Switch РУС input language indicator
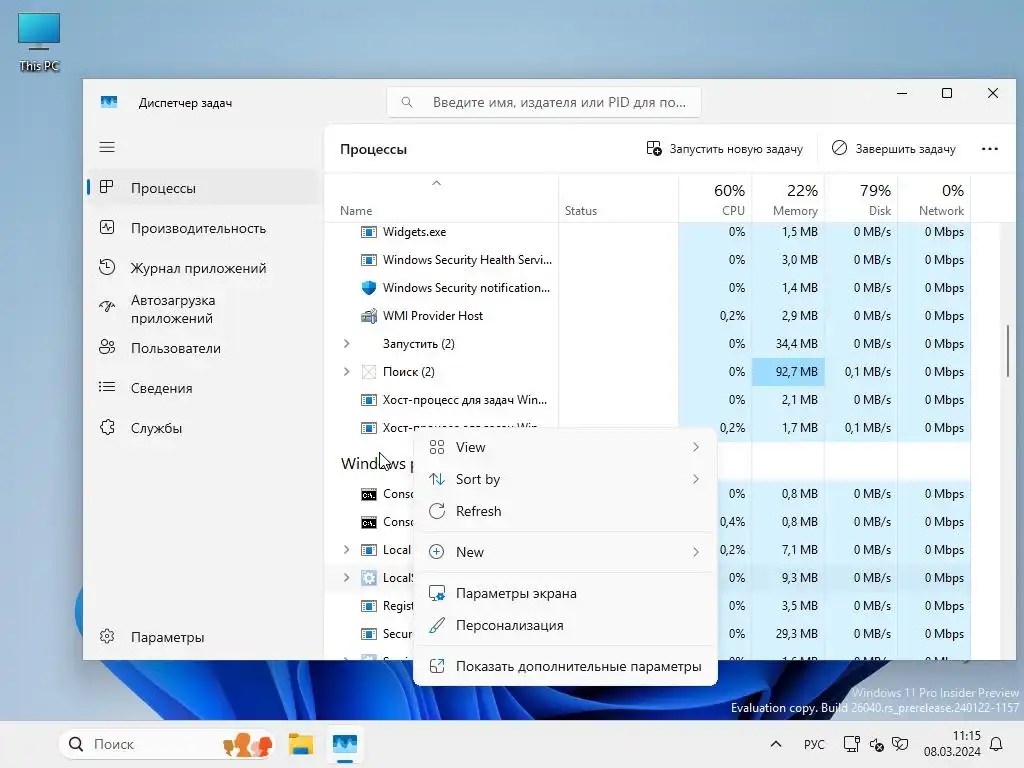The height and width of the screenshot is (768, 1024). (814, 744)
